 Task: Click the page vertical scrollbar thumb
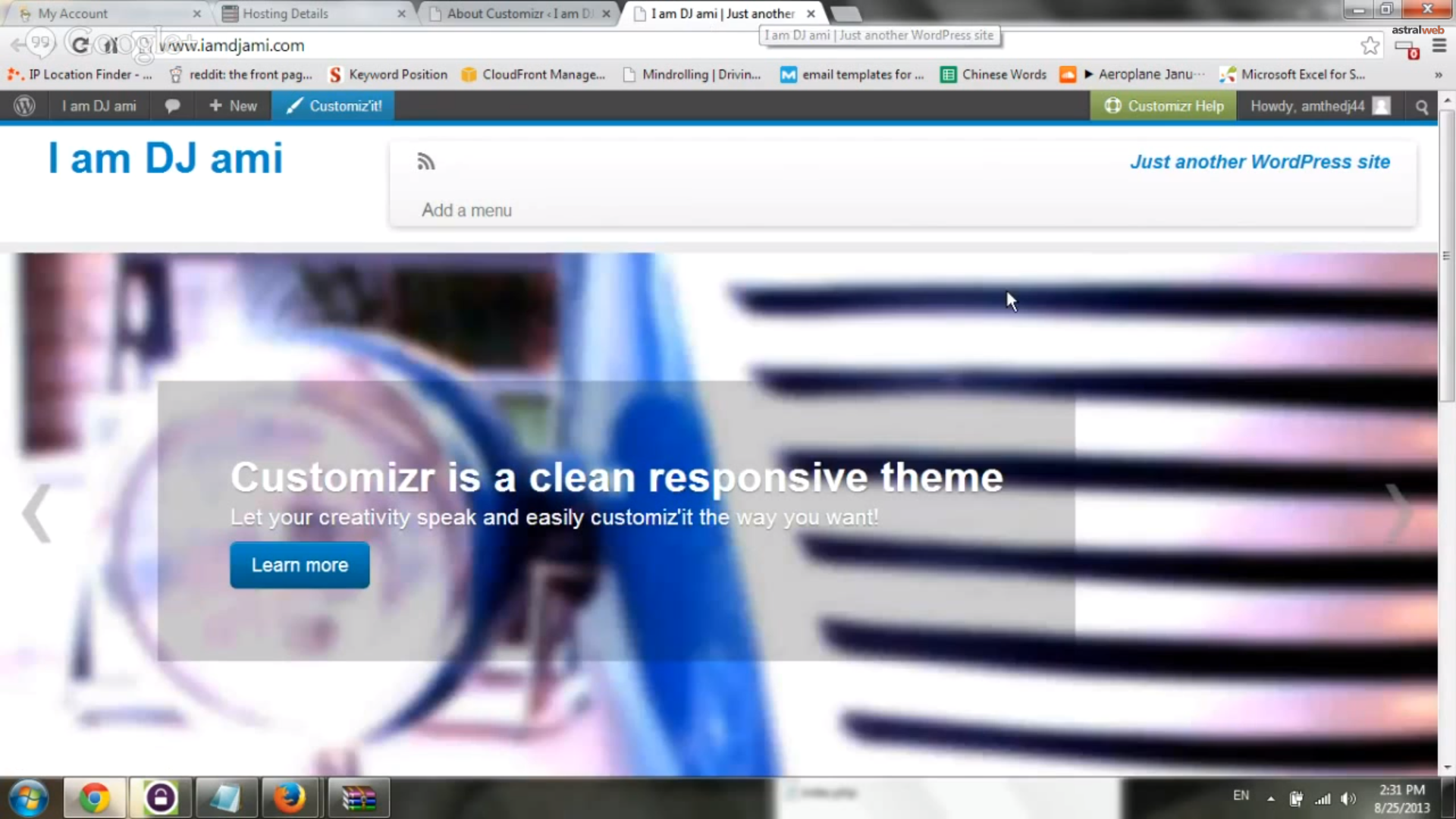pyautogui.click(x=1446, y=256)
